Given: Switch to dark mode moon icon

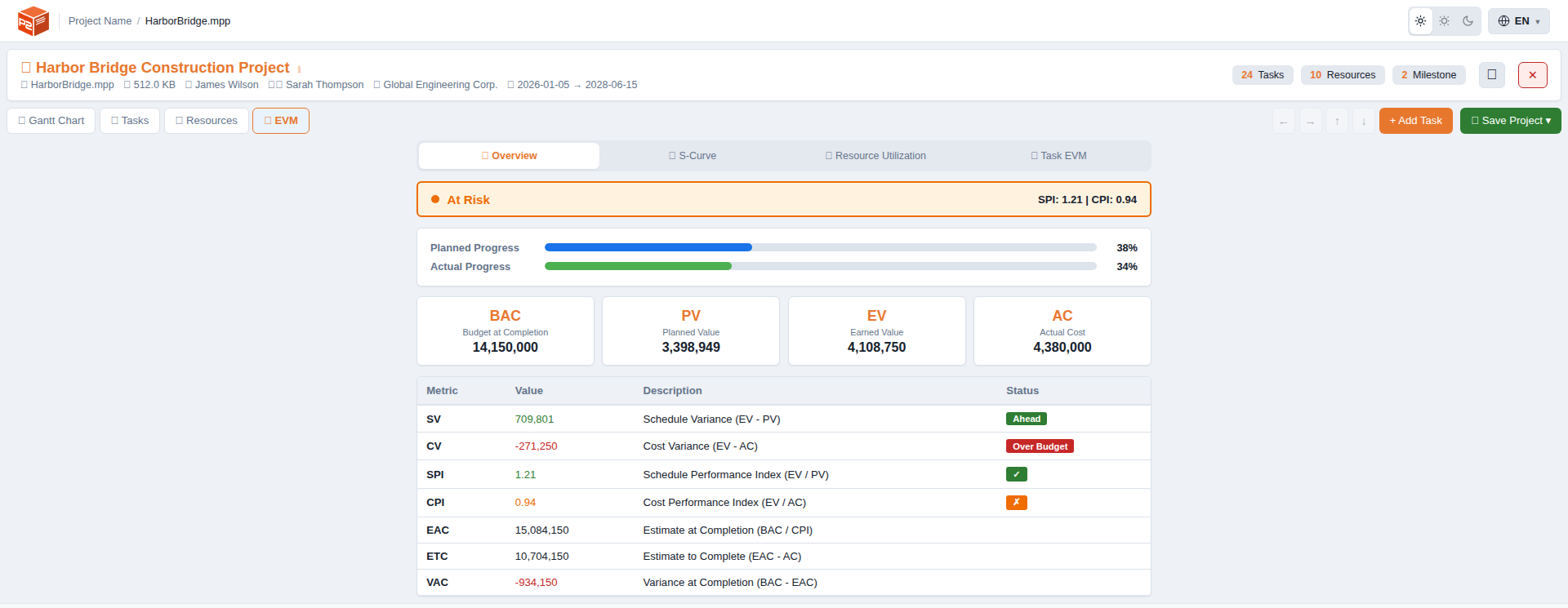Looking at the screenshot, I should [x=1468, y=21].
